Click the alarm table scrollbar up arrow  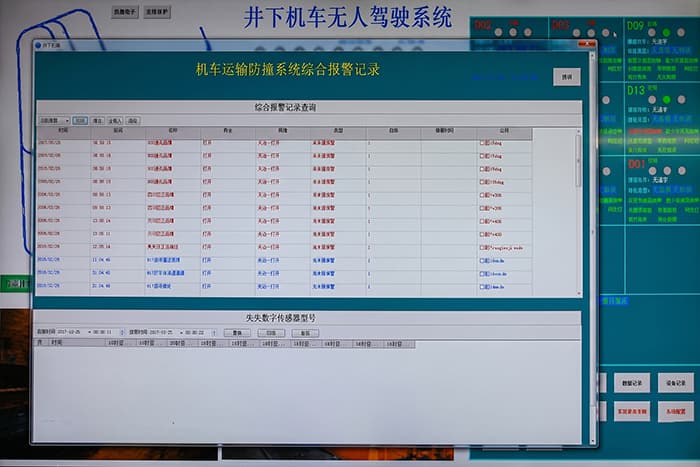pyautogui.click(x=579, y=132)
